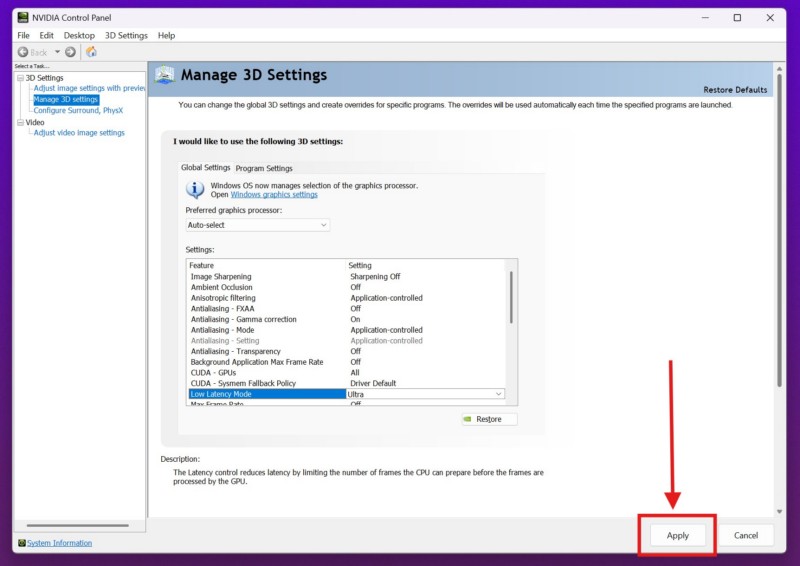This screenshot has height=566, width=800.
Task: Click the info icon beside graphics processor notice
Action: (195, 189)
